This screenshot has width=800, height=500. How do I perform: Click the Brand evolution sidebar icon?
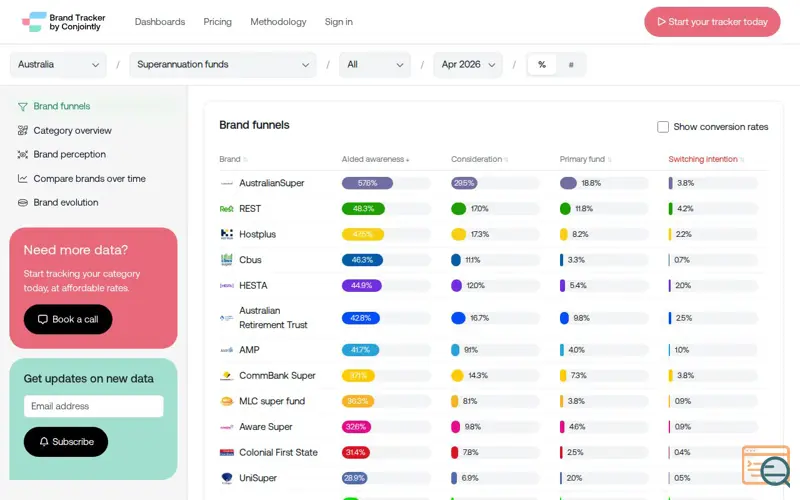coord(22,203)
